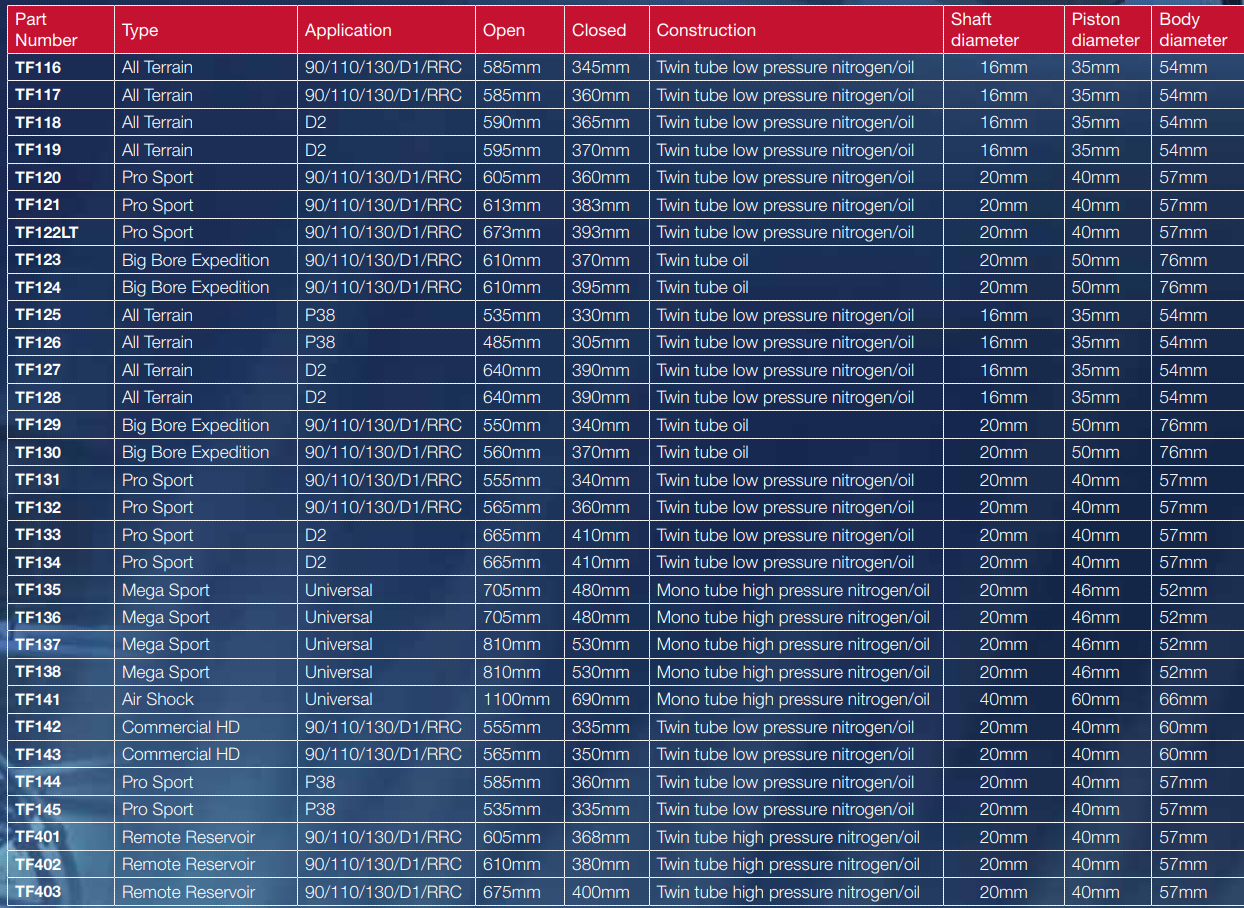Click part number TF403
Image resolution: width=1244 pixels, height=908 pixels.
tap(38, 893)
